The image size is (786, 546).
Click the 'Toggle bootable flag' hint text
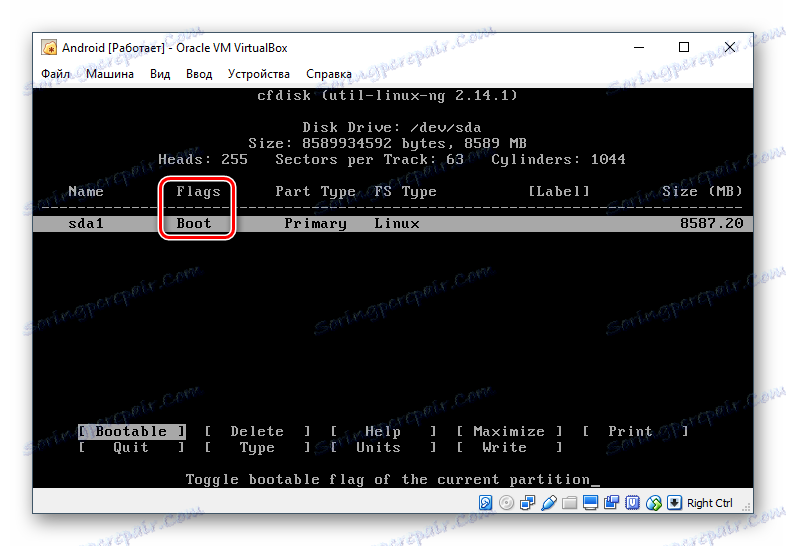387,480
